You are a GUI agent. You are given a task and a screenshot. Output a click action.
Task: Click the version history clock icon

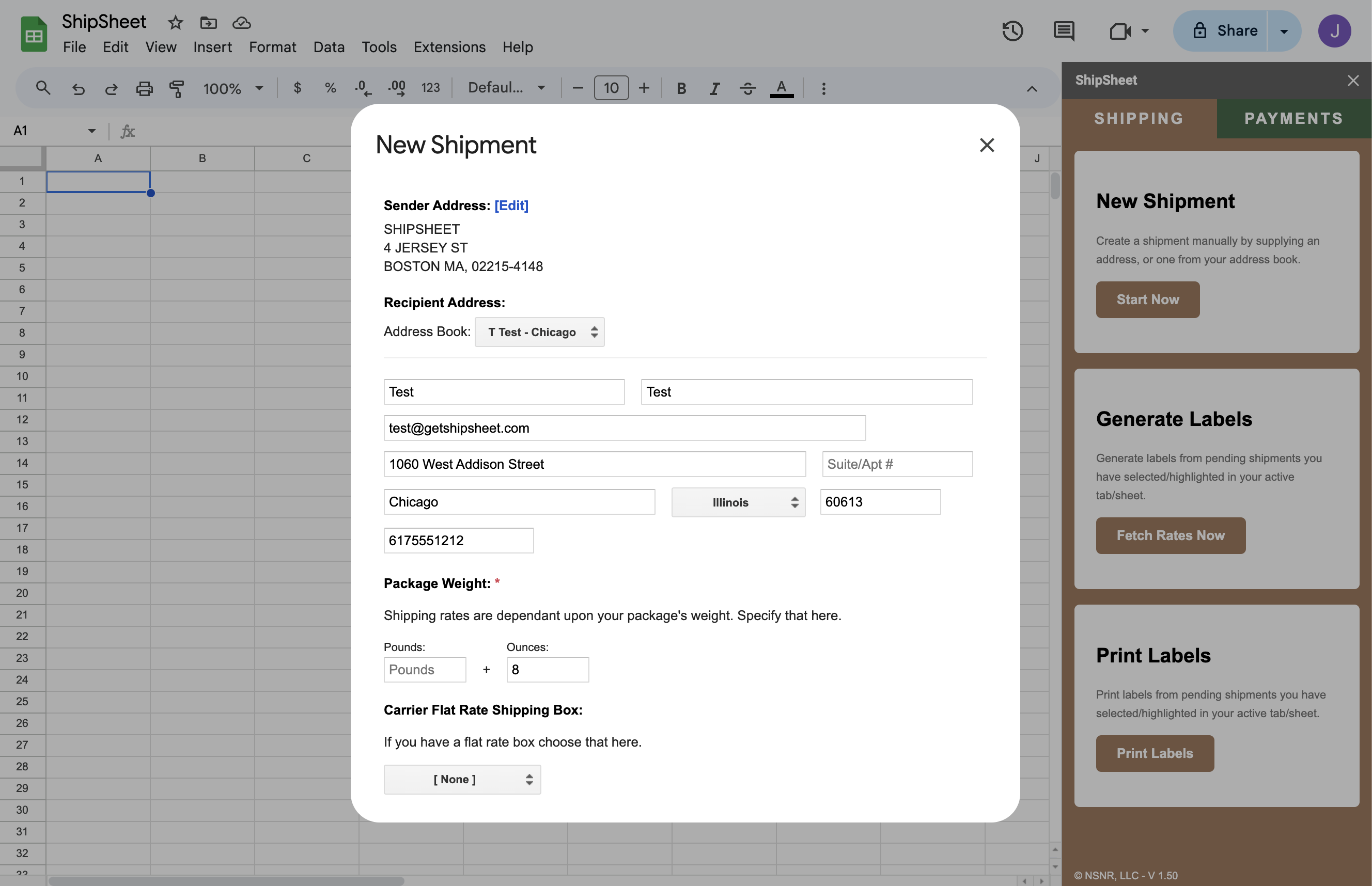[1012, 31]
